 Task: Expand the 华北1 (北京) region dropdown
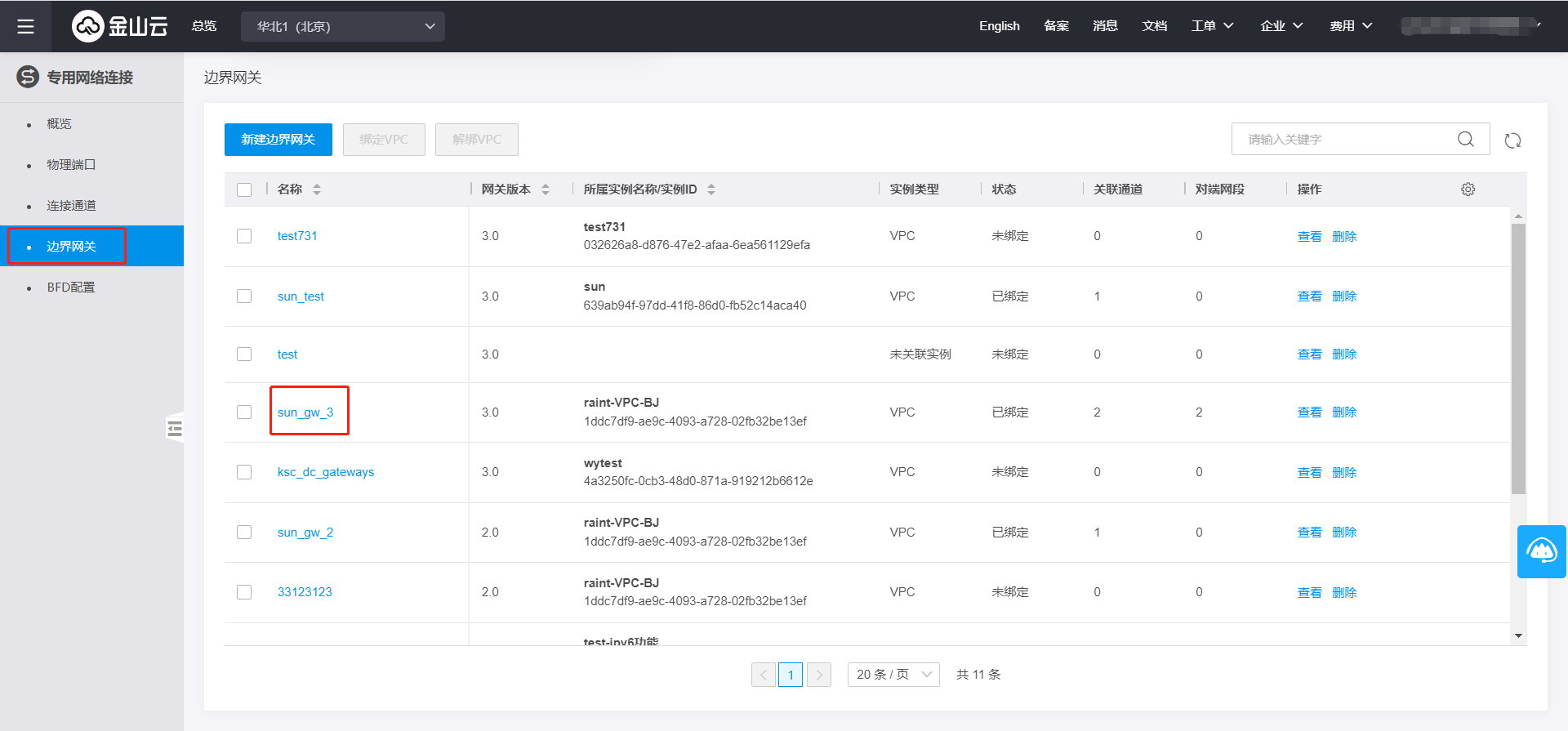pyautogui.click(x=343, y=26)
